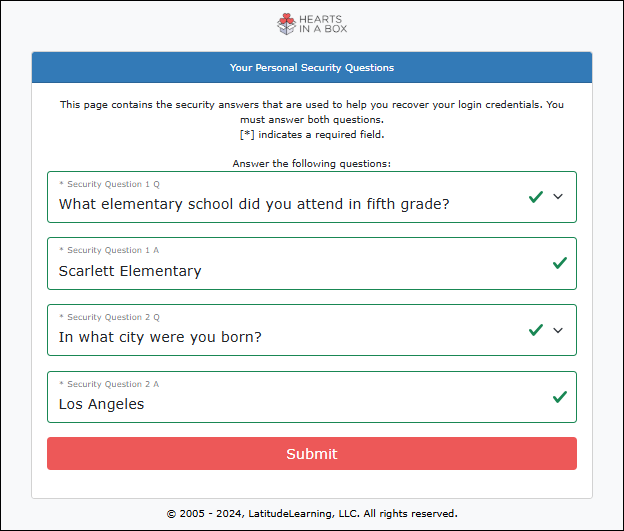This screenshot has width=624, height=531.
Task: Click the green checkmark next to Scarlett Elementary
Action: coord(560,263)
